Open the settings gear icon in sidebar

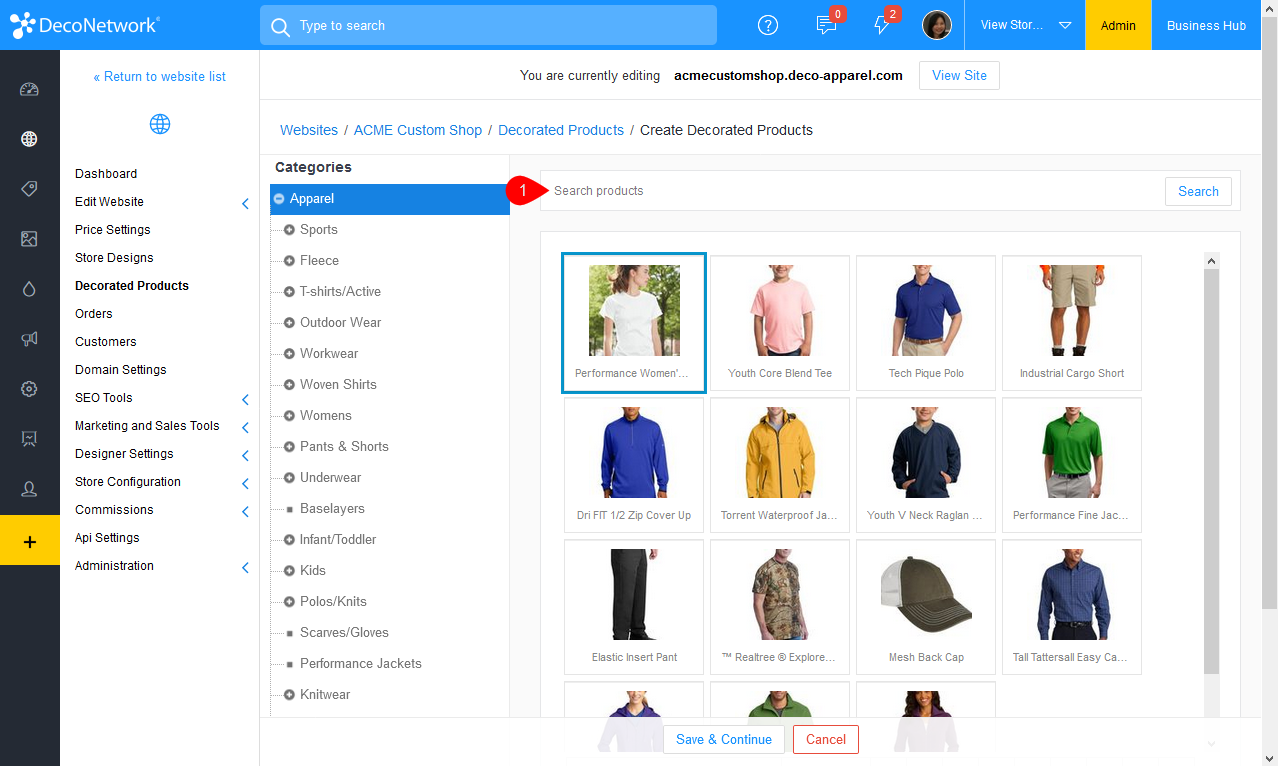pyautogui.click(x=29, y=389)
